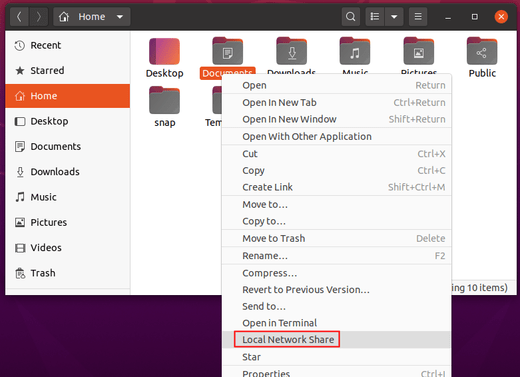520x377 pixels.
Task: Select the Downloads folder icon in grid
Action: (x=291, y=51)
